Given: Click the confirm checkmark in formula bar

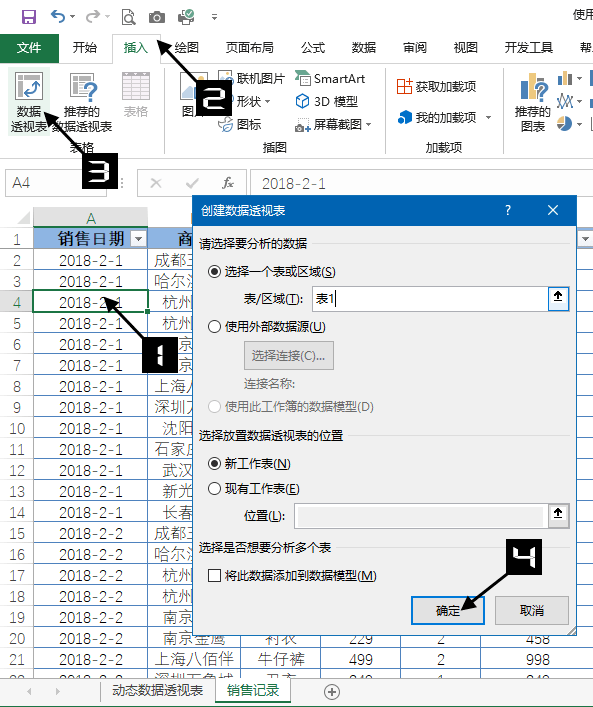Looking at the screenshot, I should 193,183.
